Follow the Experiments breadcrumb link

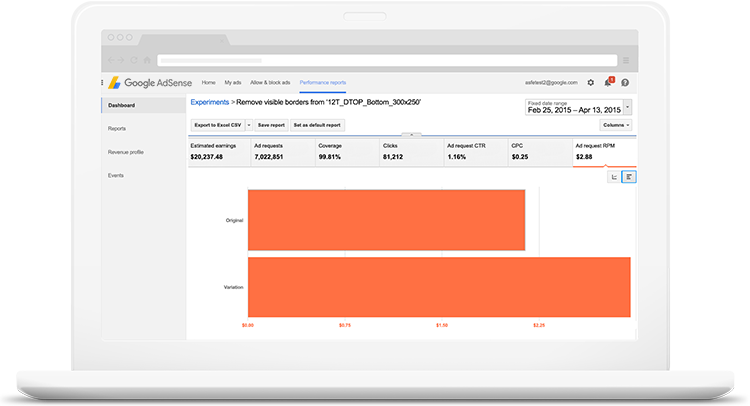(210, 102)
